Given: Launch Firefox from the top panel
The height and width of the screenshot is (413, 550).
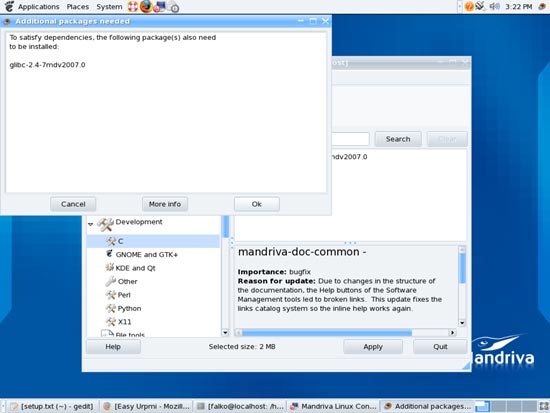Looking at the screenshot, I should pos(146,6).
